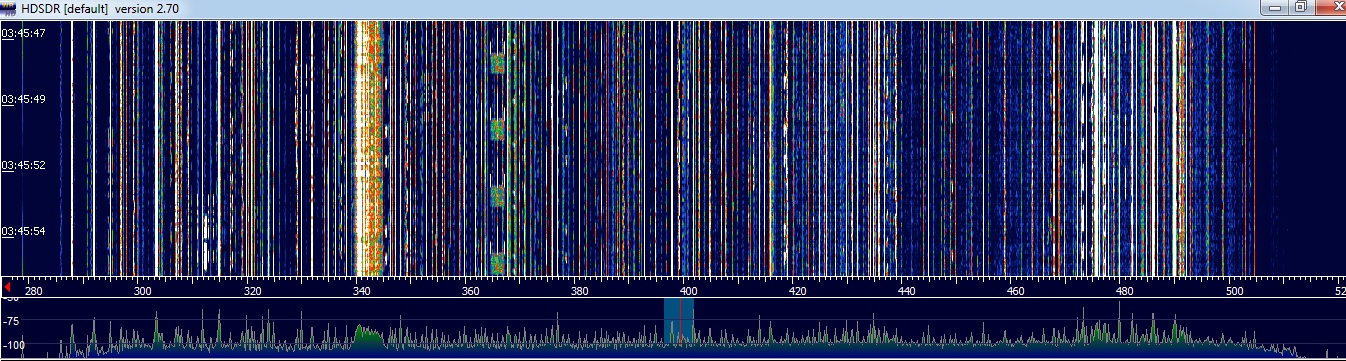Click the 300 frequency scale label

tap(142, 291)
